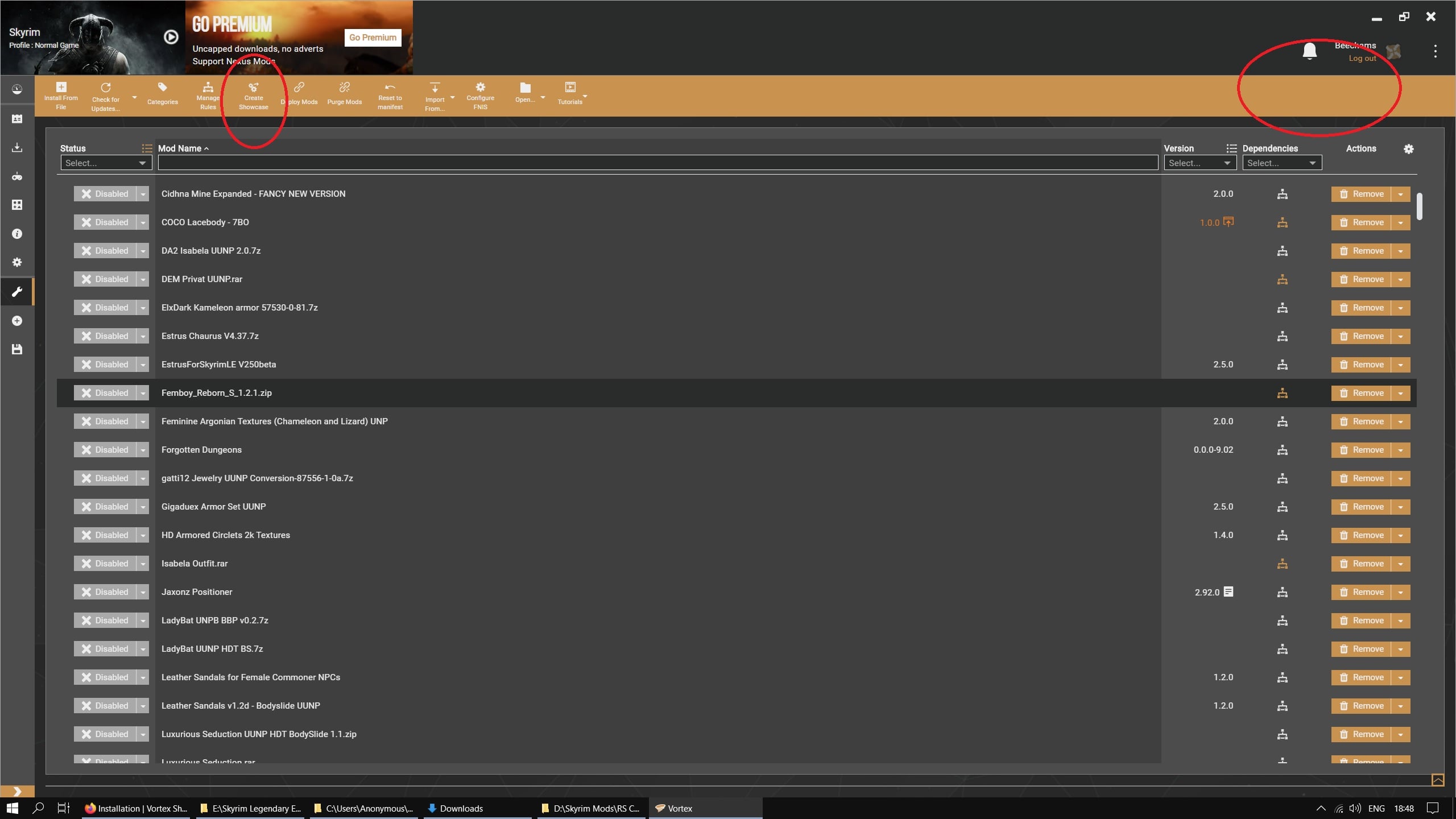The height and width of the screenshot is (819, 1456).
Task: Open status dropdown arrow for EstrusForSkyrimLE V250beta
Action: click(143, 365)
